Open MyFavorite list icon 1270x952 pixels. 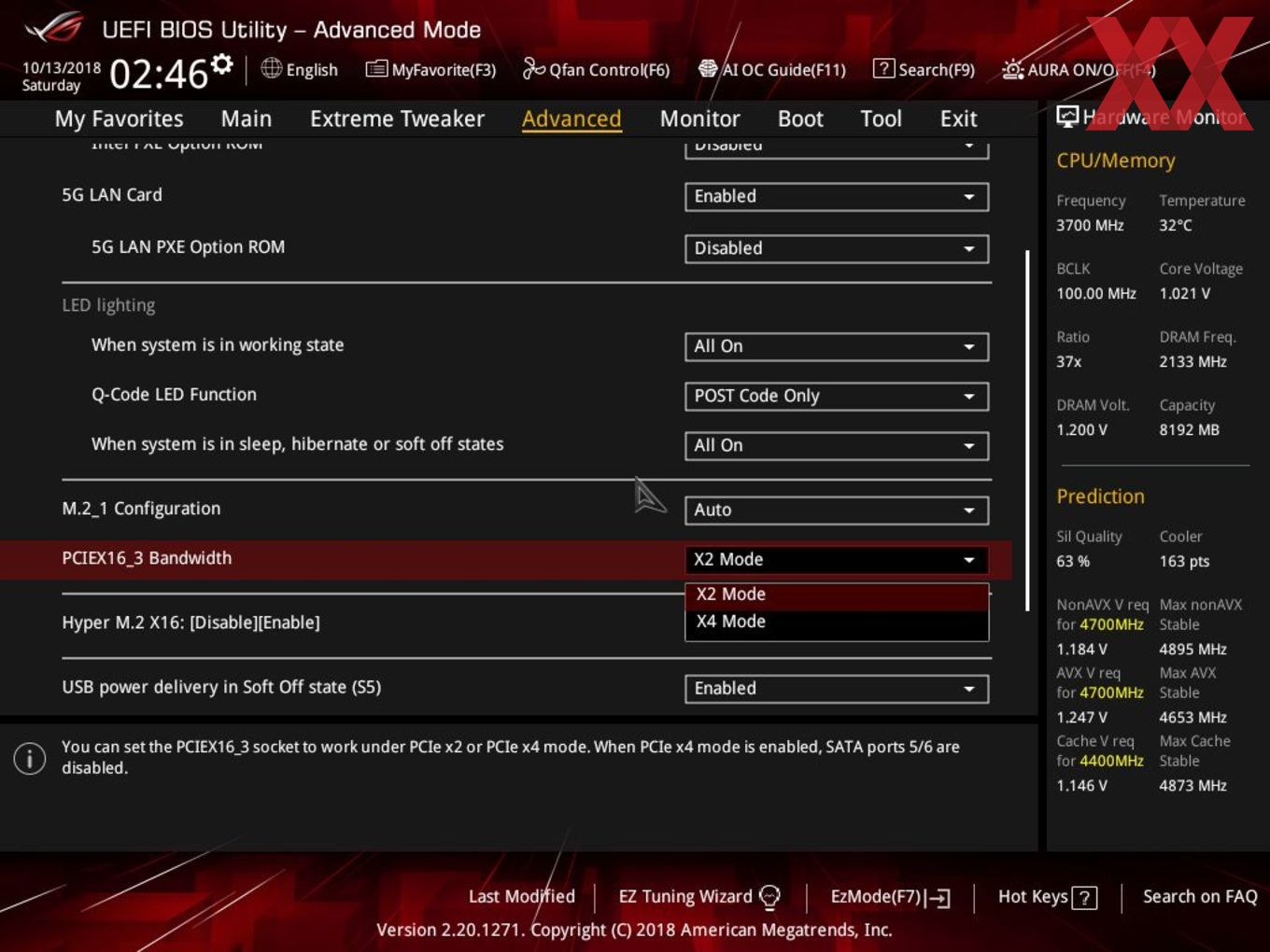point(376,69)
